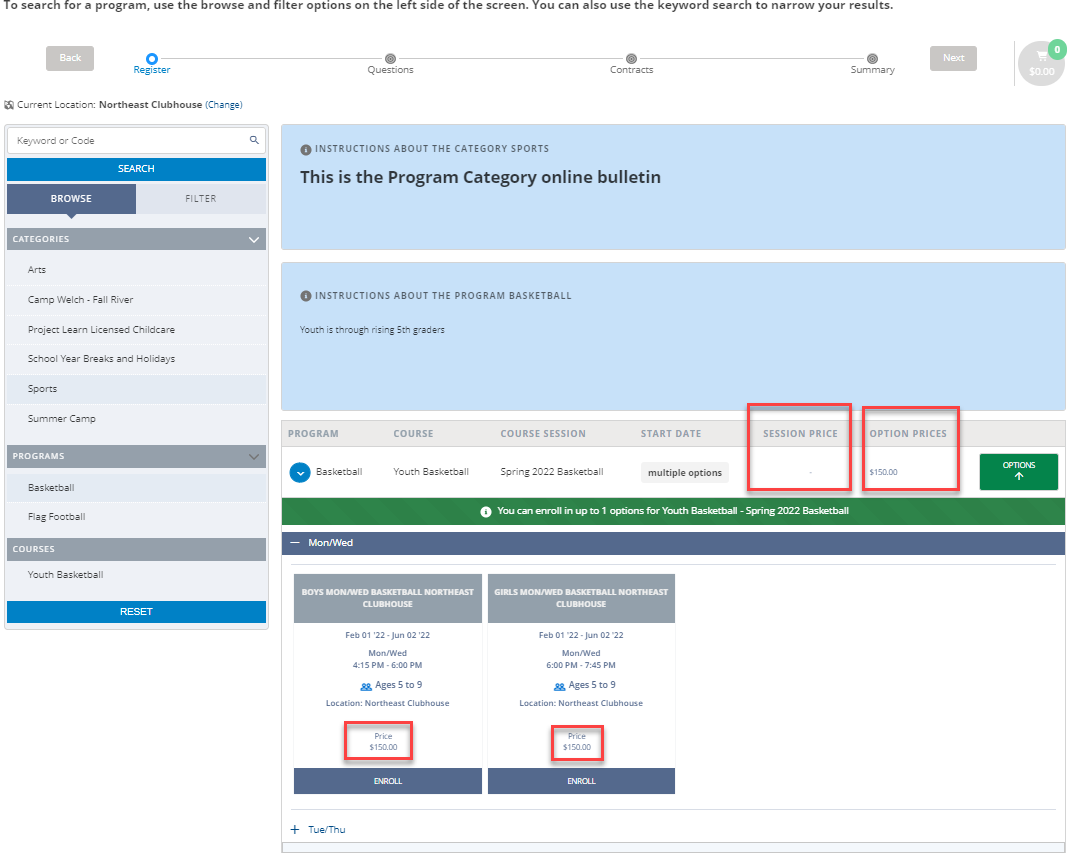The height and width of the screenshot is (860, 1075).
Task: Click the location icon beside Current Location
Action: (x=9, y=104)
